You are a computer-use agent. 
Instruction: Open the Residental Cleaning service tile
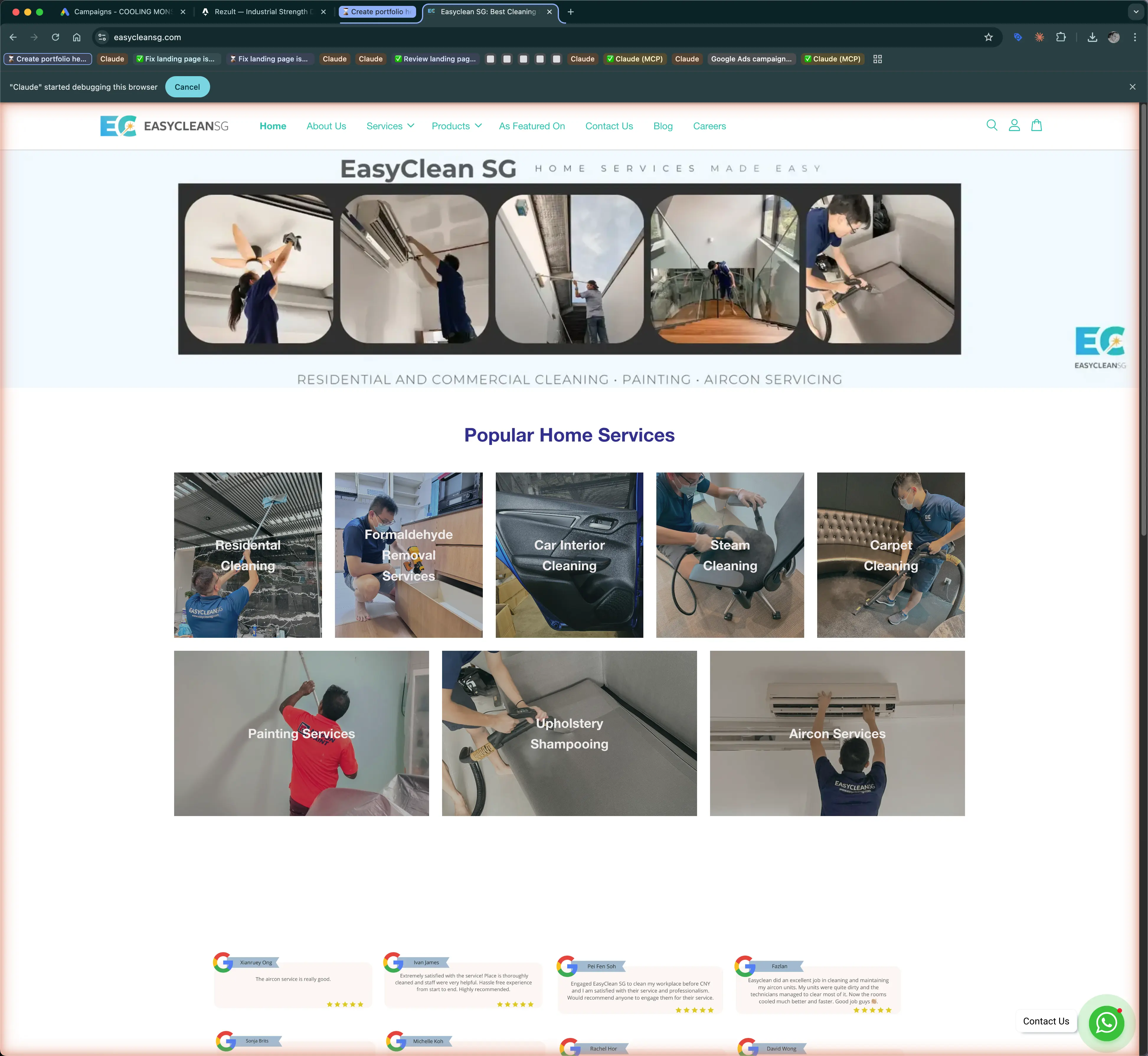[248, 555]
